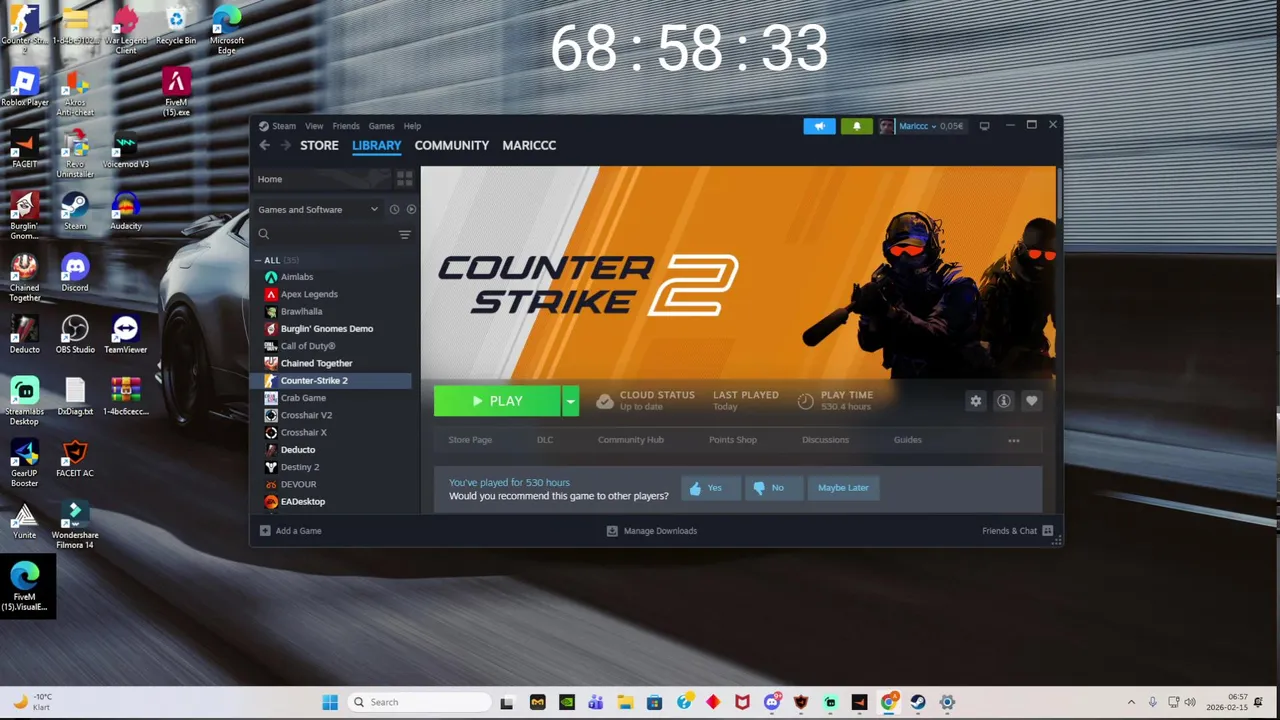Open Discussions link
Image resolution: width=1280 pixels, height=720 pixels.
[x=825, y=440]
